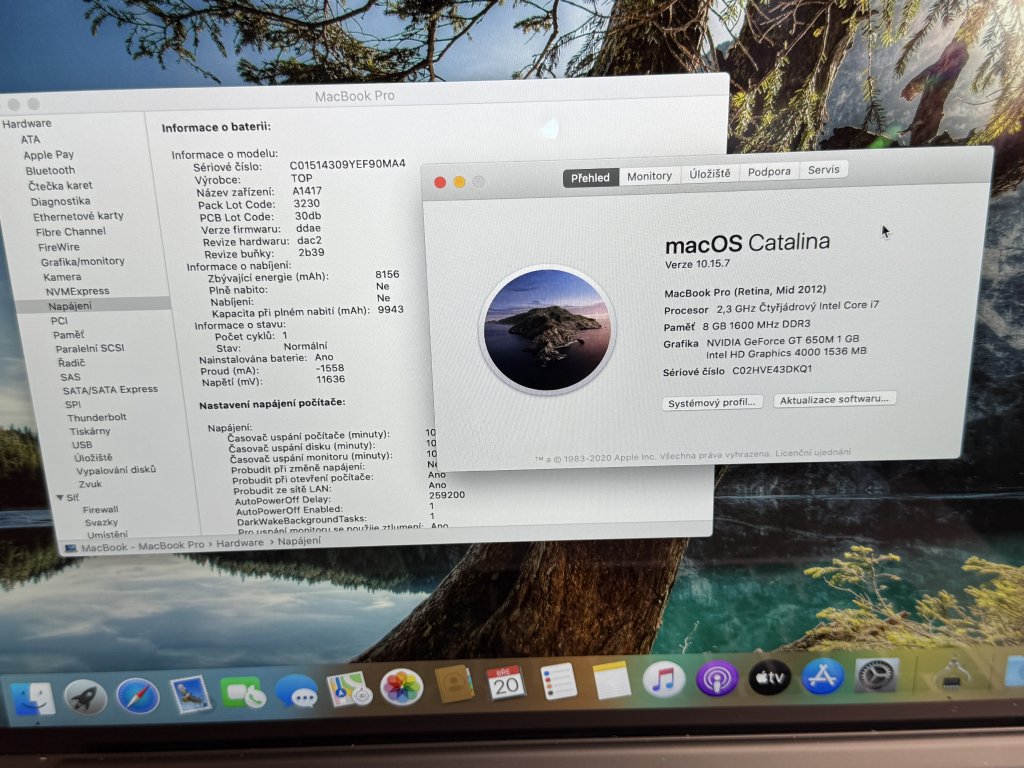Screen dimensions: 1024x768
Task: Open App Store icon in Dock
Action: [822, 676]
